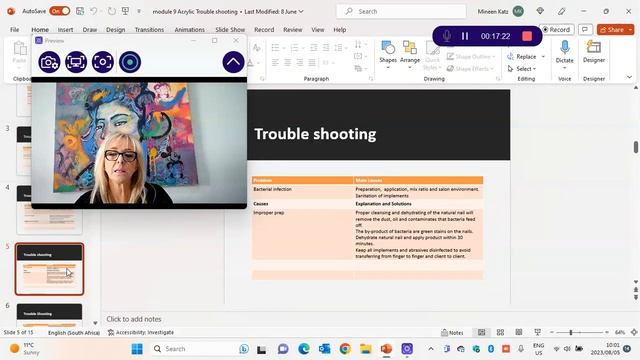Open the Slide Show tab
The height and width of the screenshot is (360, 640).
click(x=230, y=30)
